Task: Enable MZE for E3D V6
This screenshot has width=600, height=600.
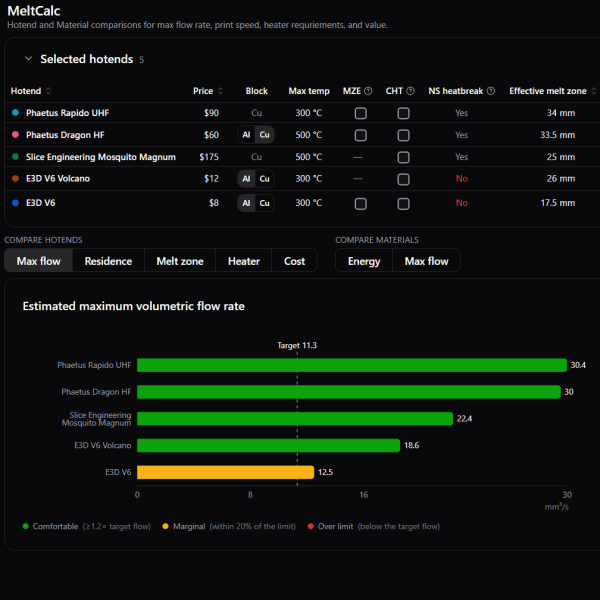Action: click(360, 204)
